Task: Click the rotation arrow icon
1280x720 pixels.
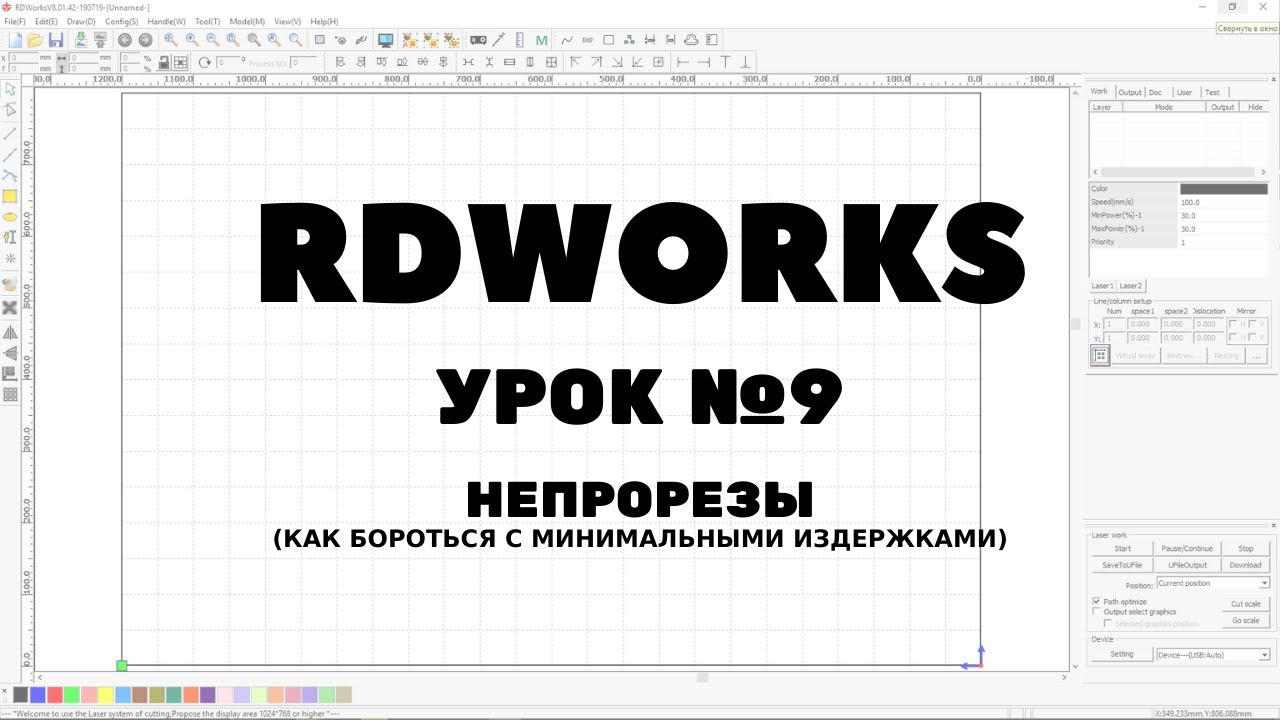Action: pyautogui.click(x=205, y=62)
